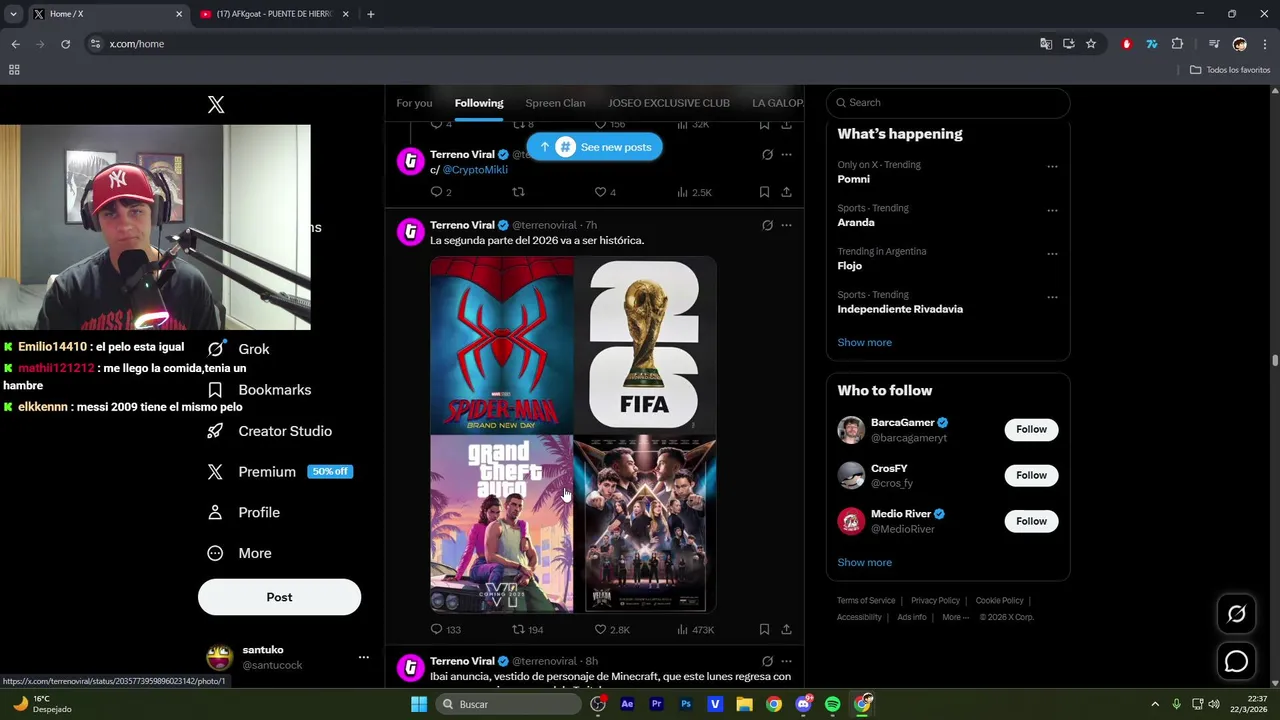
Task: Open Chrome media control icon
Action: tap(1213, 44)
